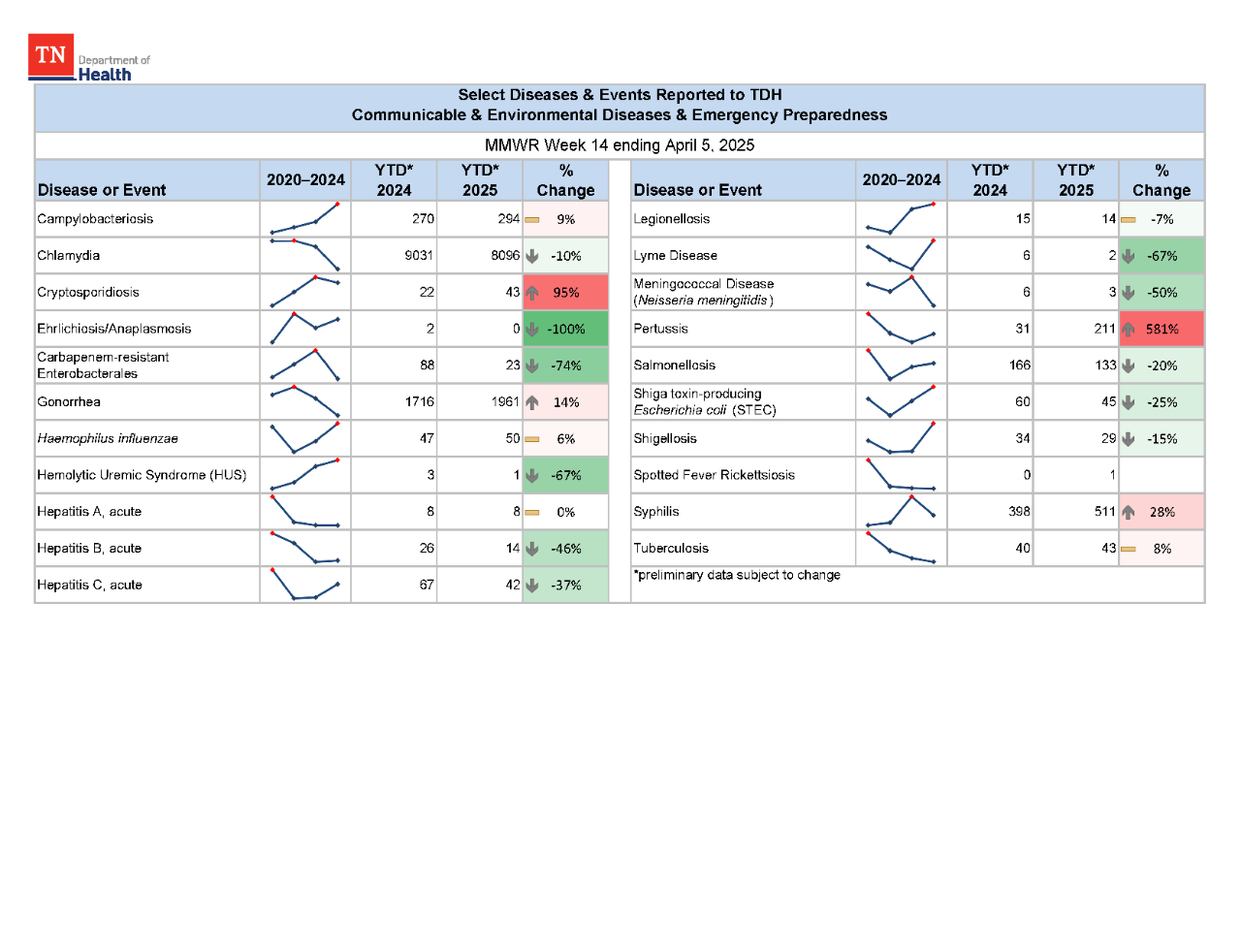Click the YTD* 2024 column header

(394, 179)
